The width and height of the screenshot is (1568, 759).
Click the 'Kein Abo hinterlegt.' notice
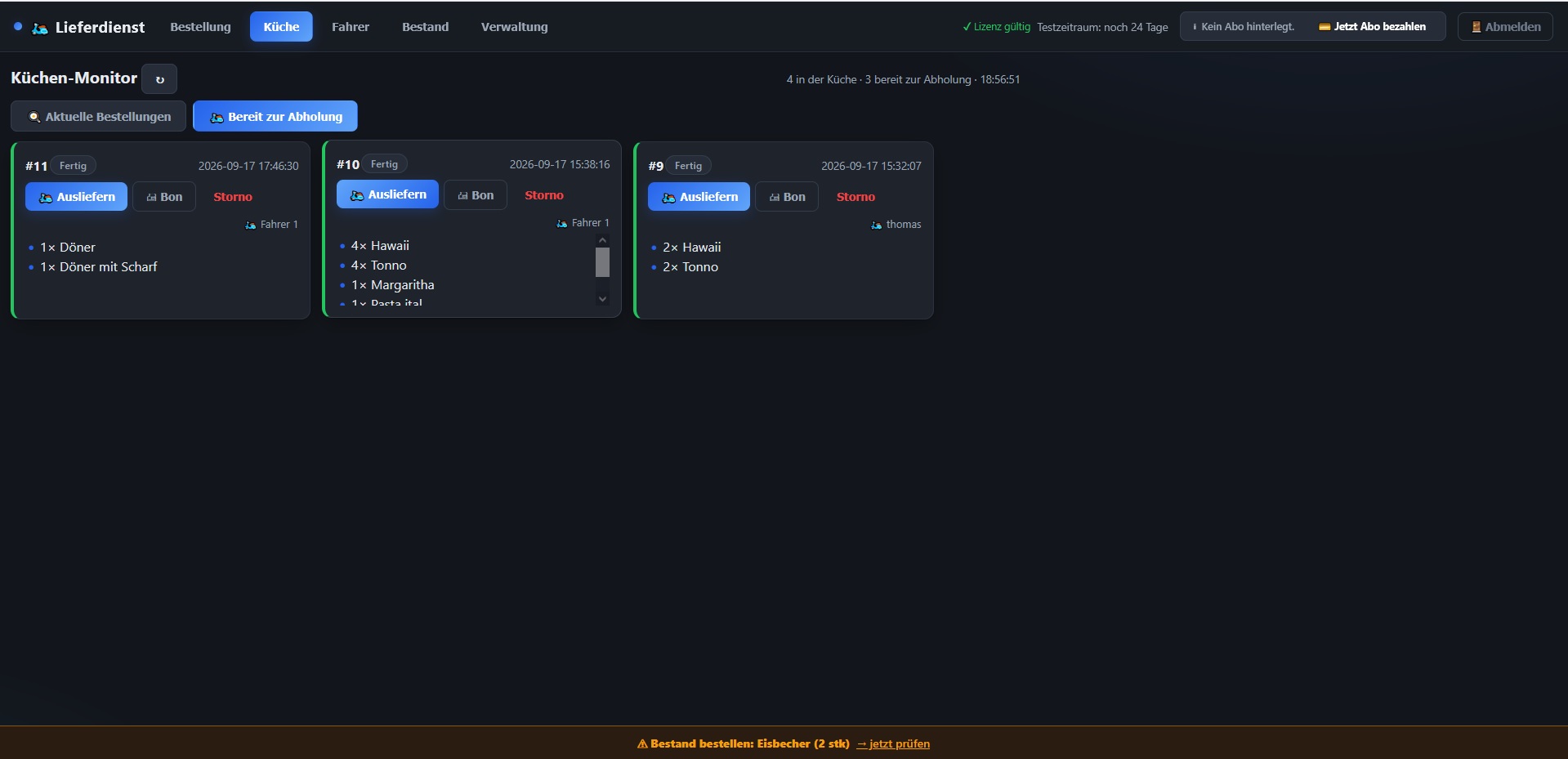pos(1244,27)
